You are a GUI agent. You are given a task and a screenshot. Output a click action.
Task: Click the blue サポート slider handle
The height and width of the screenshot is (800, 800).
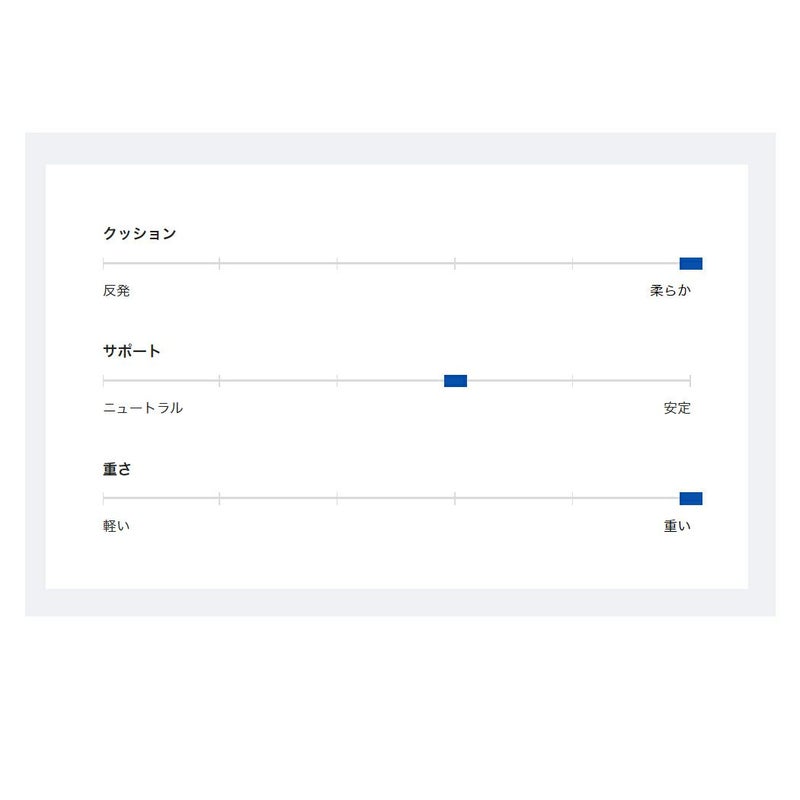click(455, 381)
